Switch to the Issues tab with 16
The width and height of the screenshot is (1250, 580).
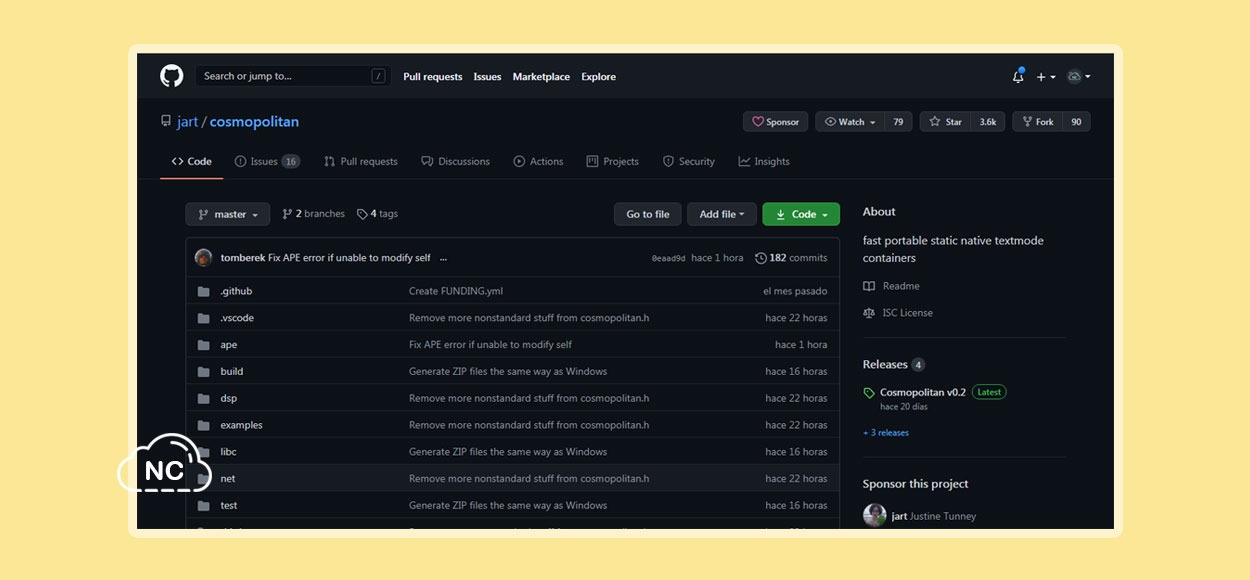267,161
